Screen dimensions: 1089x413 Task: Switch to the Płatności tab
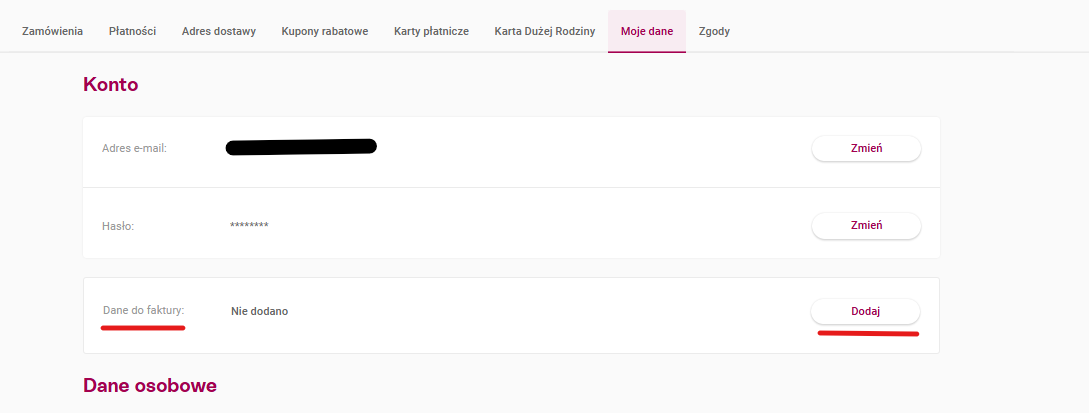[132, 31]
